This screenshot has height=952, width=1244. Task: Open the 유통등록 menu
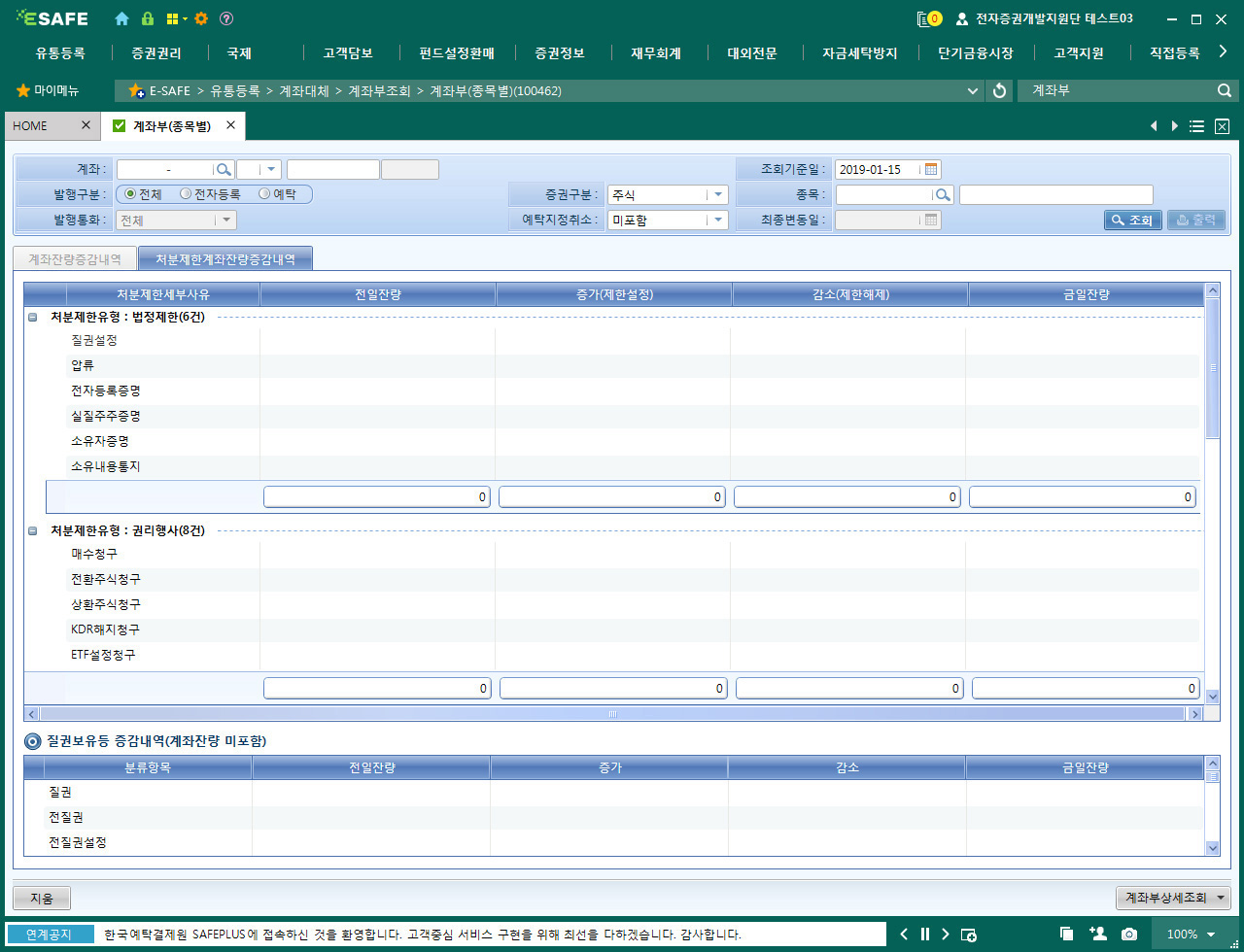coord(60,53)
